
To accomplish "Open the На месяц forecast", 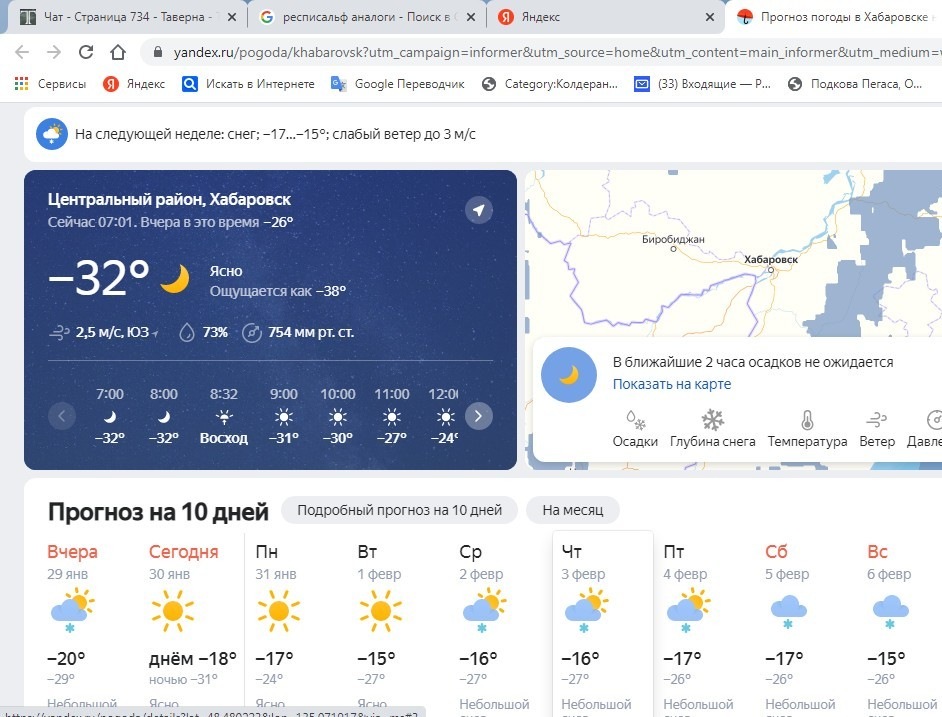I will (x=573, y=510).
